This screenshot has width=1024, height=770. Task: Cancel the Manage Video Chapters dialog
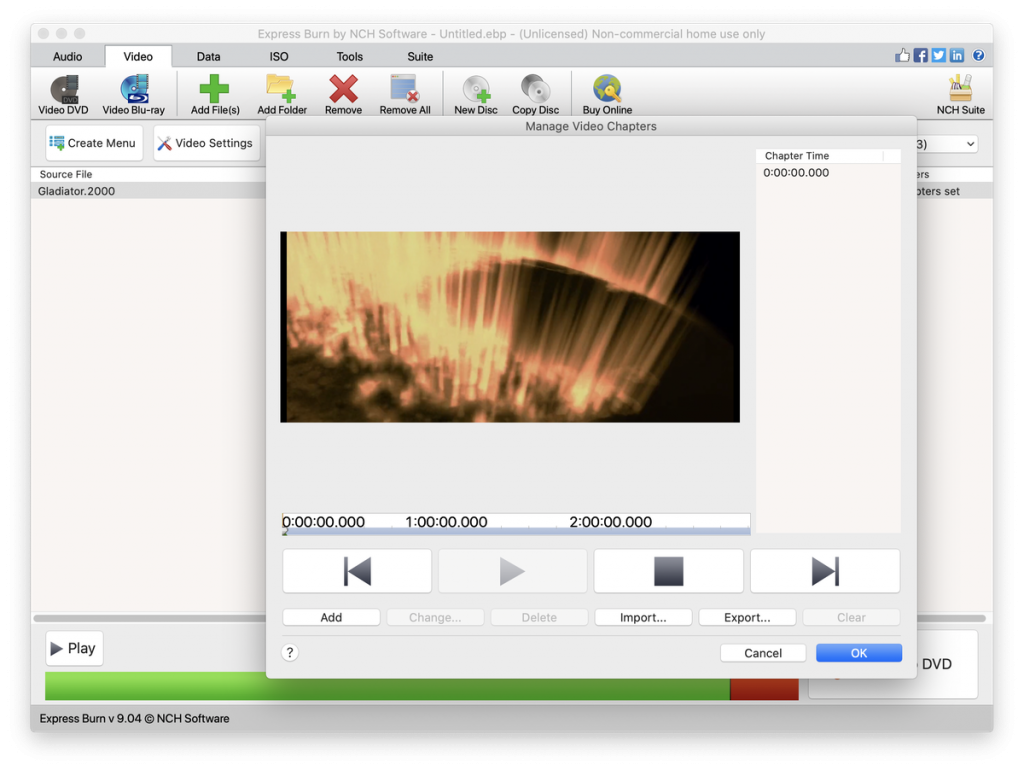(763, 653)
